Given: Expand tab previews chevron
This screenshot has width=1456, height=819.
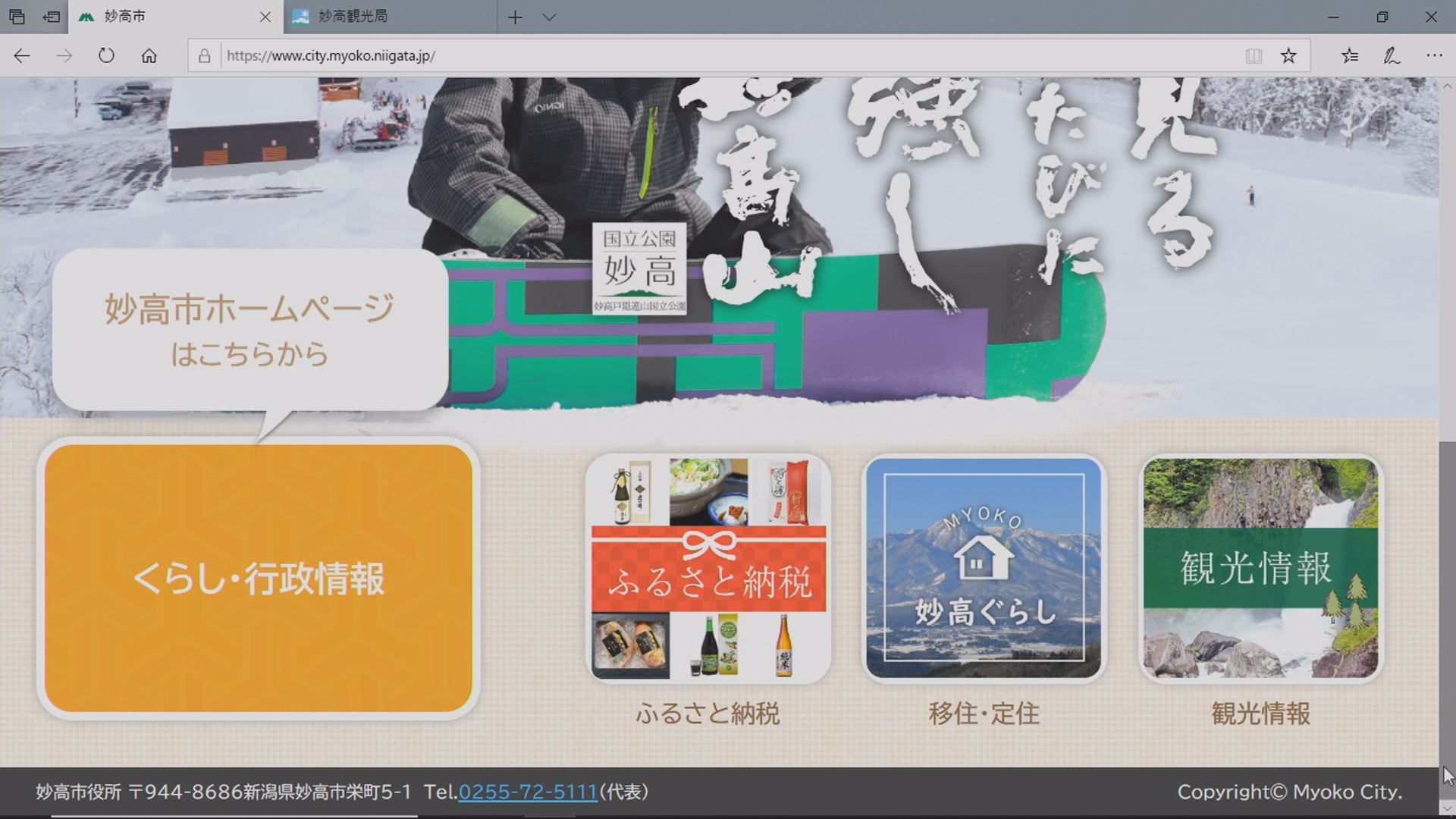Looking at the screenshot, I should (x=550, y=17).
